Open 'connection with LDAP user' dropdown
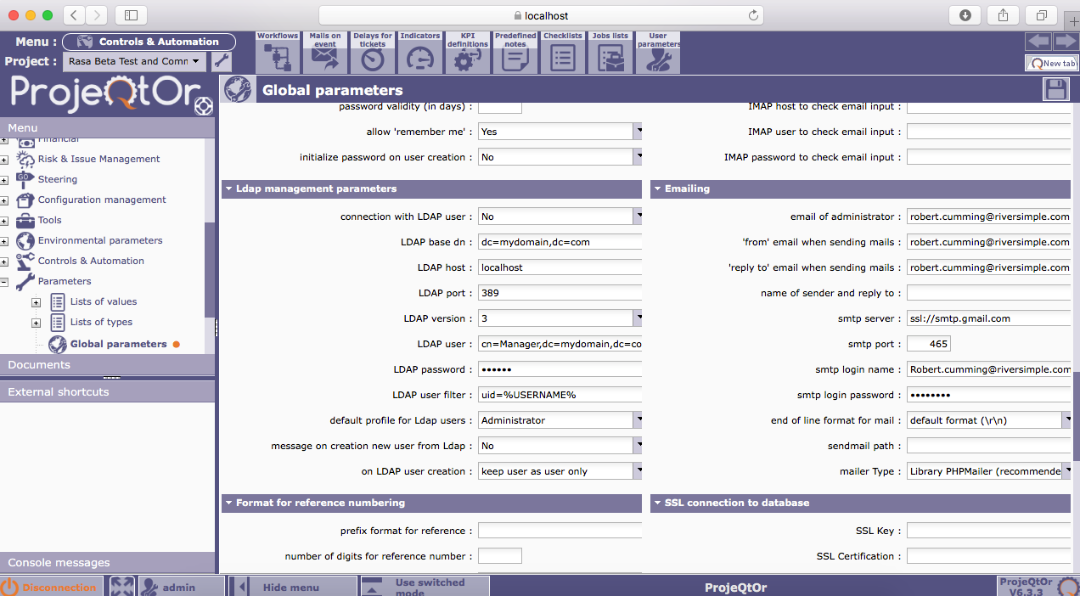Image resolution: width=1080 pixels, height=596 pixels. [x=637, y=216]
